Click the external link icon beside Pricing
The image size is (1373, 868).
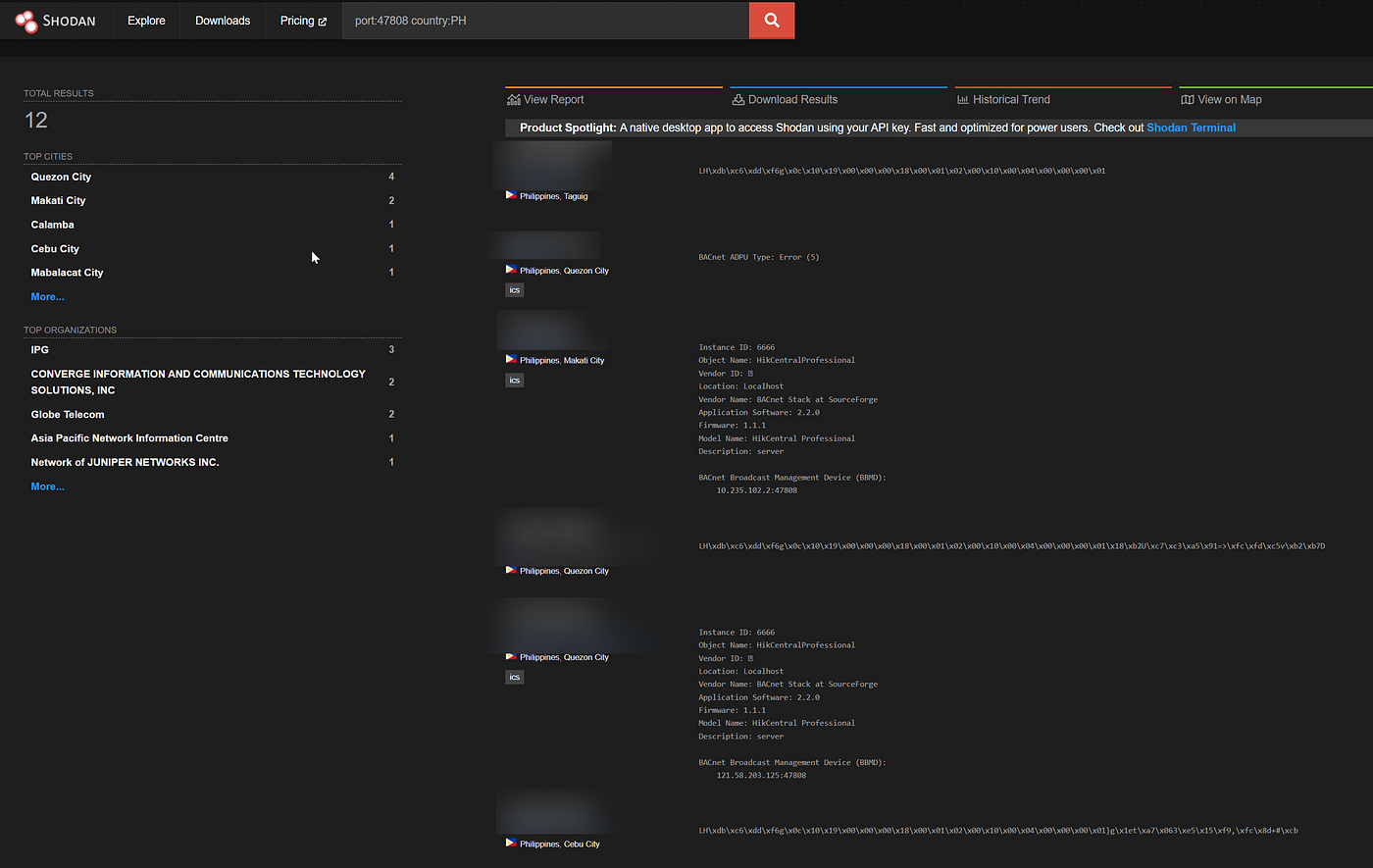pos(322,22)
